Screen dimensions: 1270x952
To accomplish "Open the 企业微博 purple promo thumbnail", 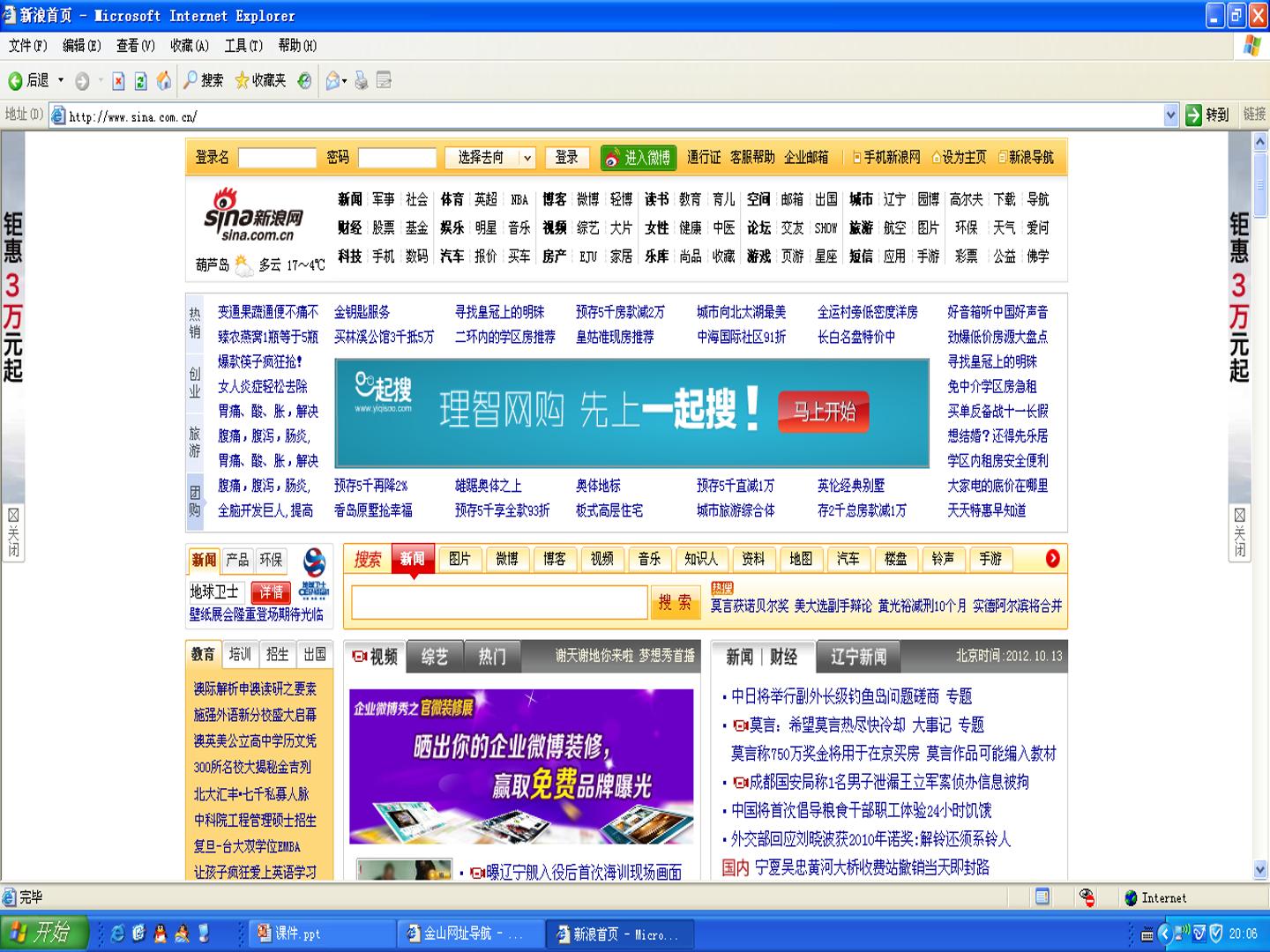I will click(x=521, y=767).
